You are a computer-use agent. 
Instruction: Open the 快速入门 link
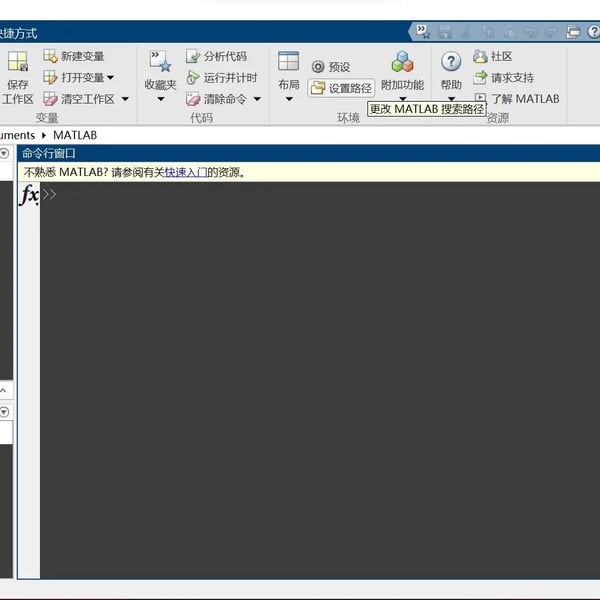click(186, 172)
